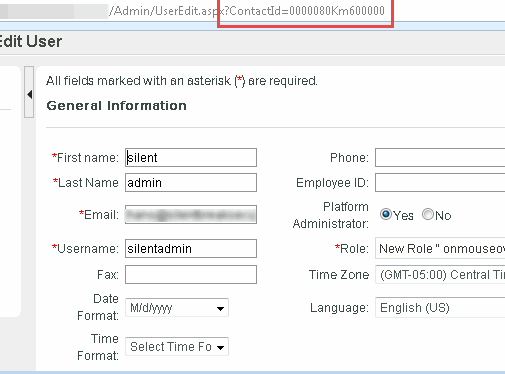Click the Platform Administrator label
Image resolution: width=505 pixels, height=374 pixels.
pyautogui.click(x=331, y=215)
